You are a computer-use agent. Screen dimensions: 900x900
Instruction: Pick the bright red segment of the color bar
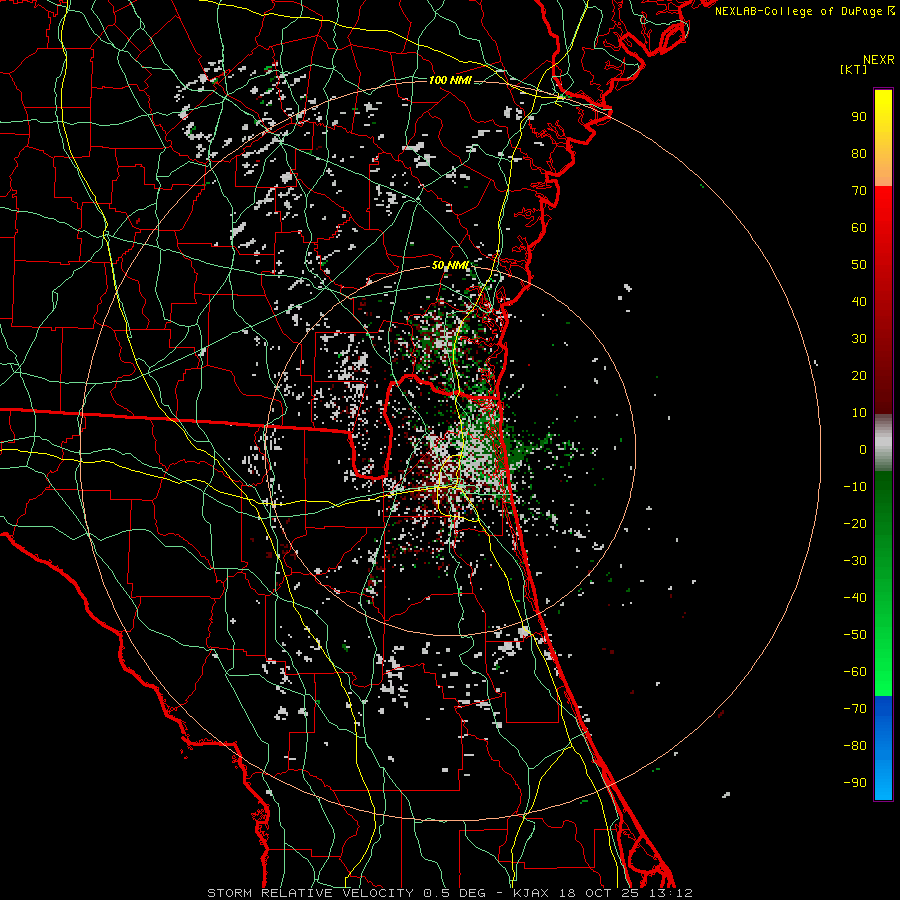pyautogui.click(x=883, y=210)
